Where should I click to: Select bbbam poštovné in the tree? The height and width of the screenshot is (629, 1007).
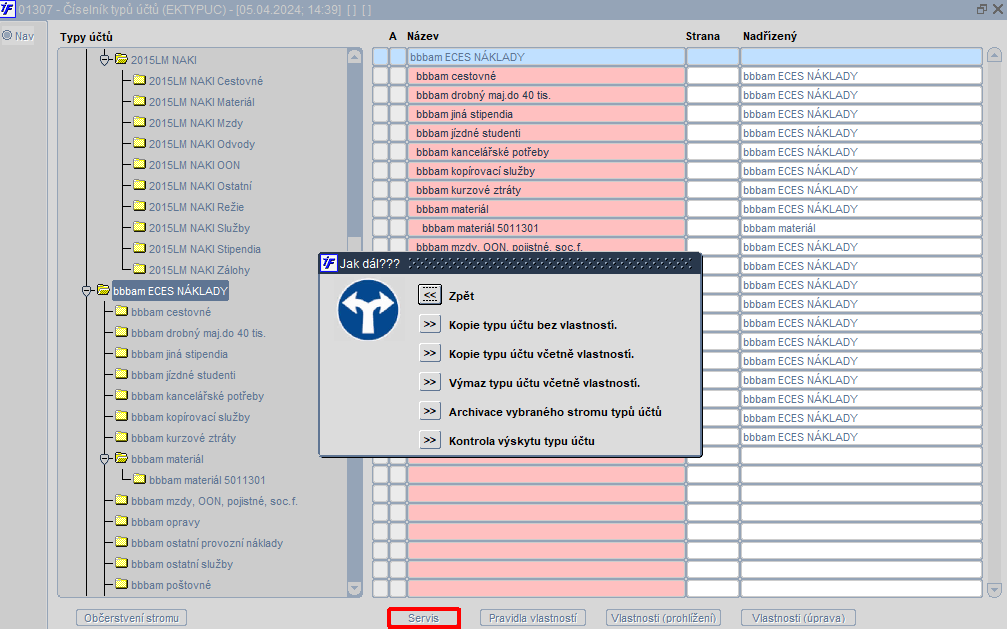click(171, 585)
